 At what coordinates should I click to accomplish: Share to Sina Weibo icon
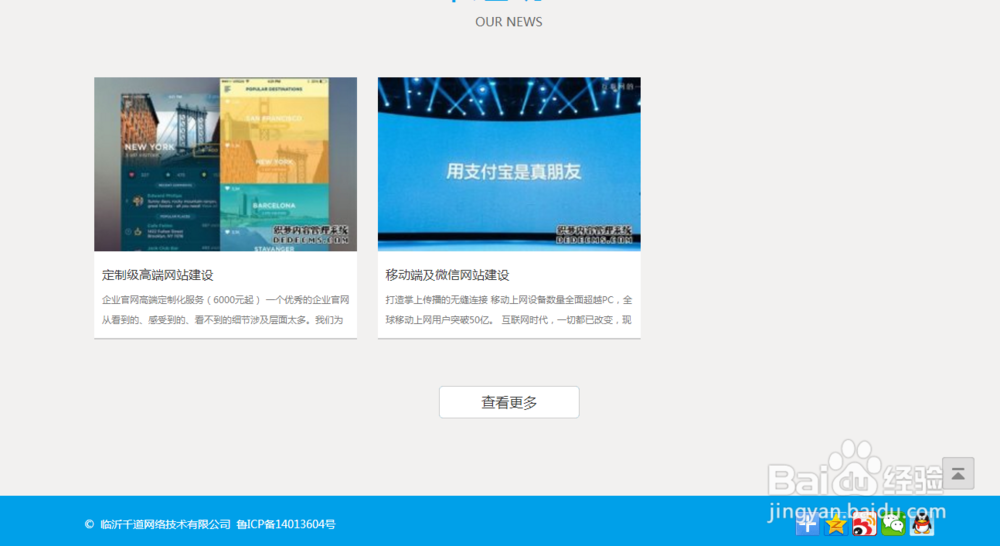pos(864,524)
